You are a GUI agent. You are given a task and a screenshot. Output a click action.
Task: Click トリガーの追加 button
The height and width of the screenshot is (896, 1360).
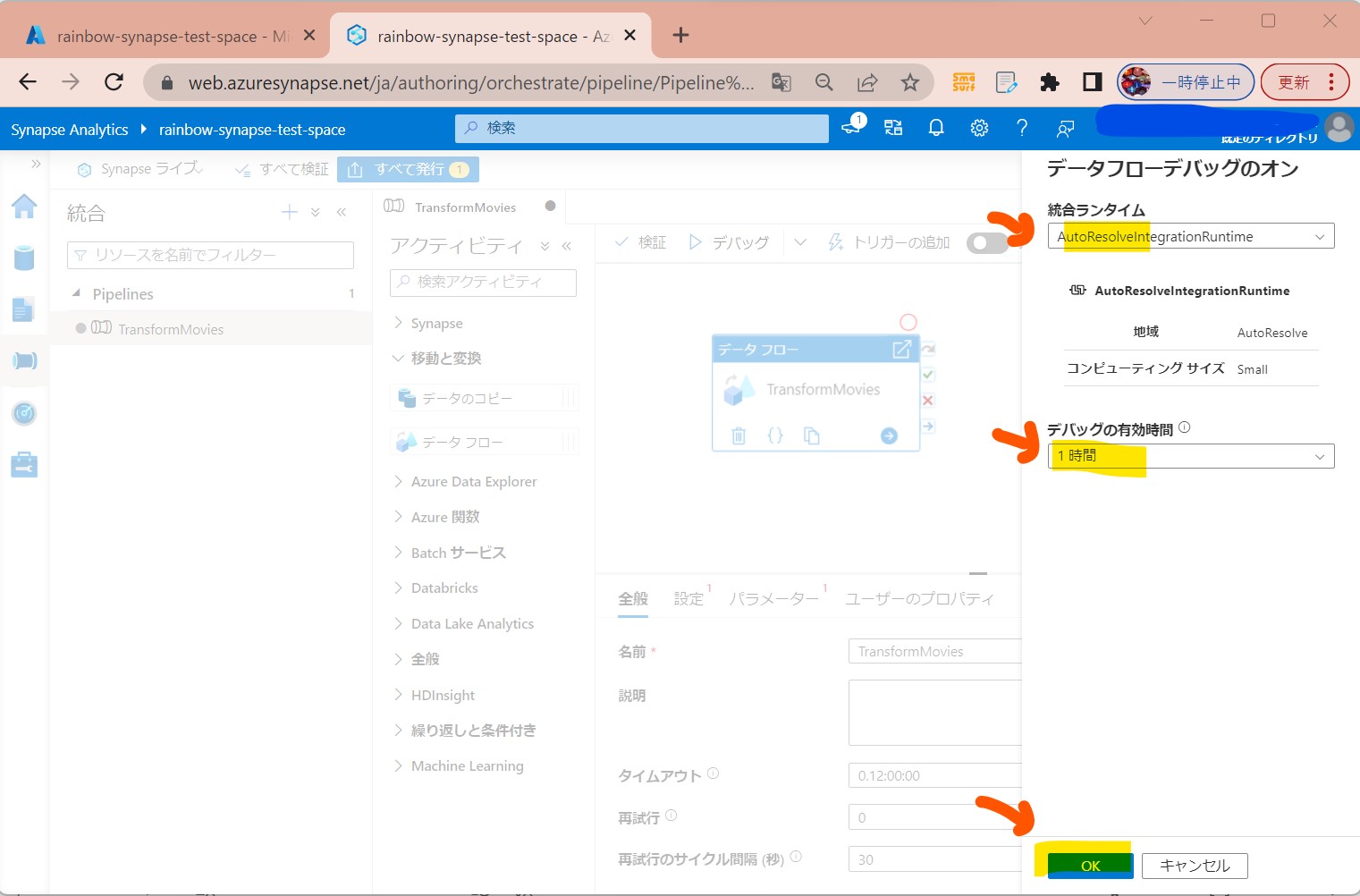(x=889, y=242)
